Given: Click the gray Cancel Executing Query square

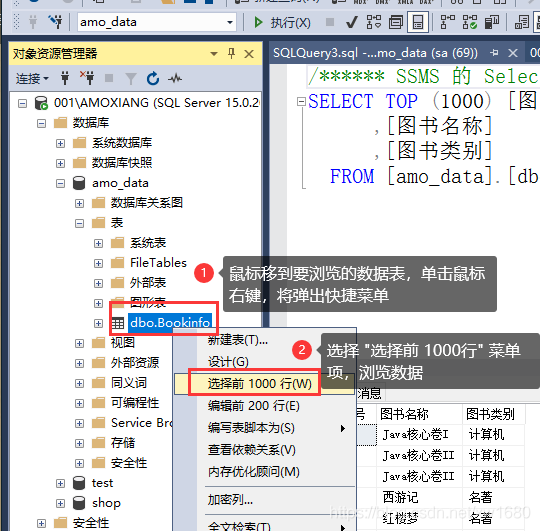Looking at the screenshot, I should click(x=330, y=22).
